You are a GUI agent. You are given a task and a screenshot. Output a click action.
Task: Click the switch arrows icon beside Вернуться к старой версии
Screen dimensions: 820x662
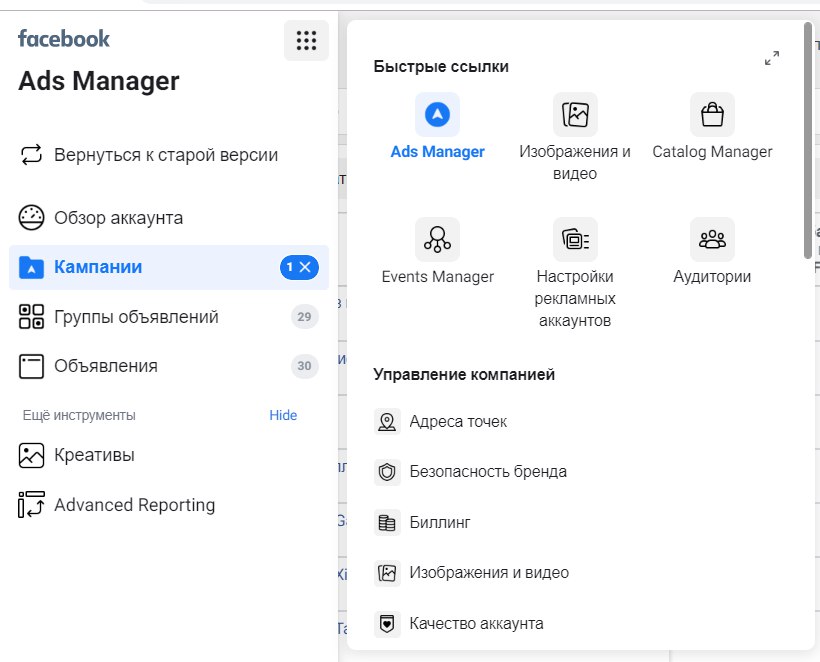[31, 155]
